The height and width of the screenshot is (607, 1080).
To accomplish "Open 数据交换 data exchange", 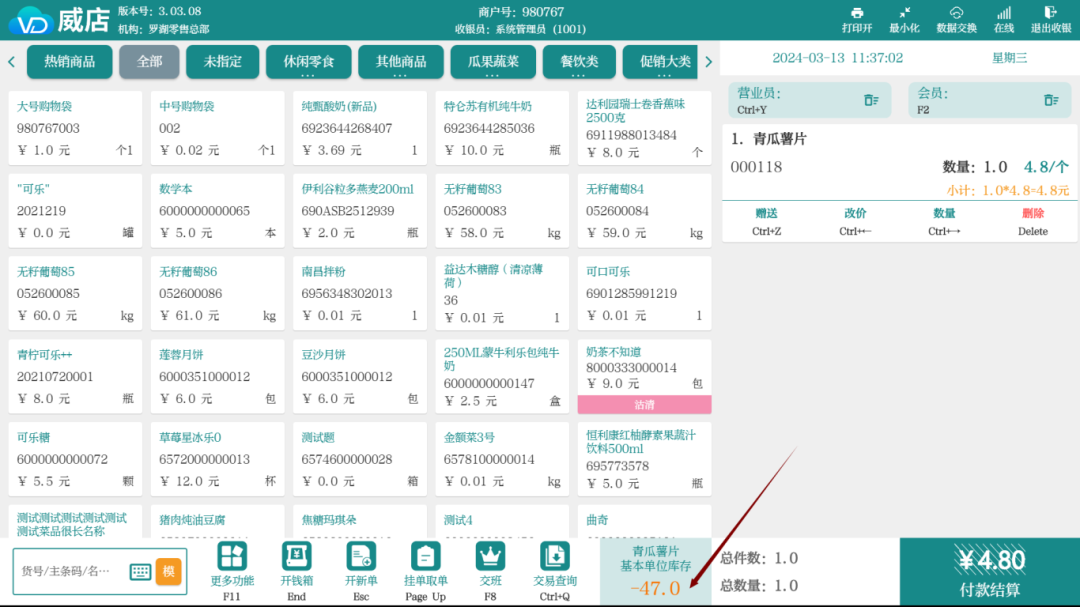I will (x=956, y=14).
